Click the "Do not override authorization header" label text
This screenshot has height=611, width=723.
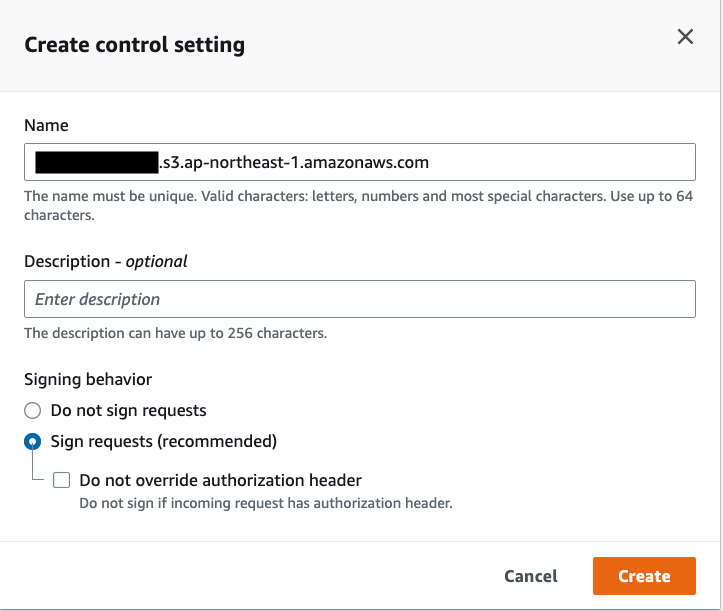pos(220,480)
